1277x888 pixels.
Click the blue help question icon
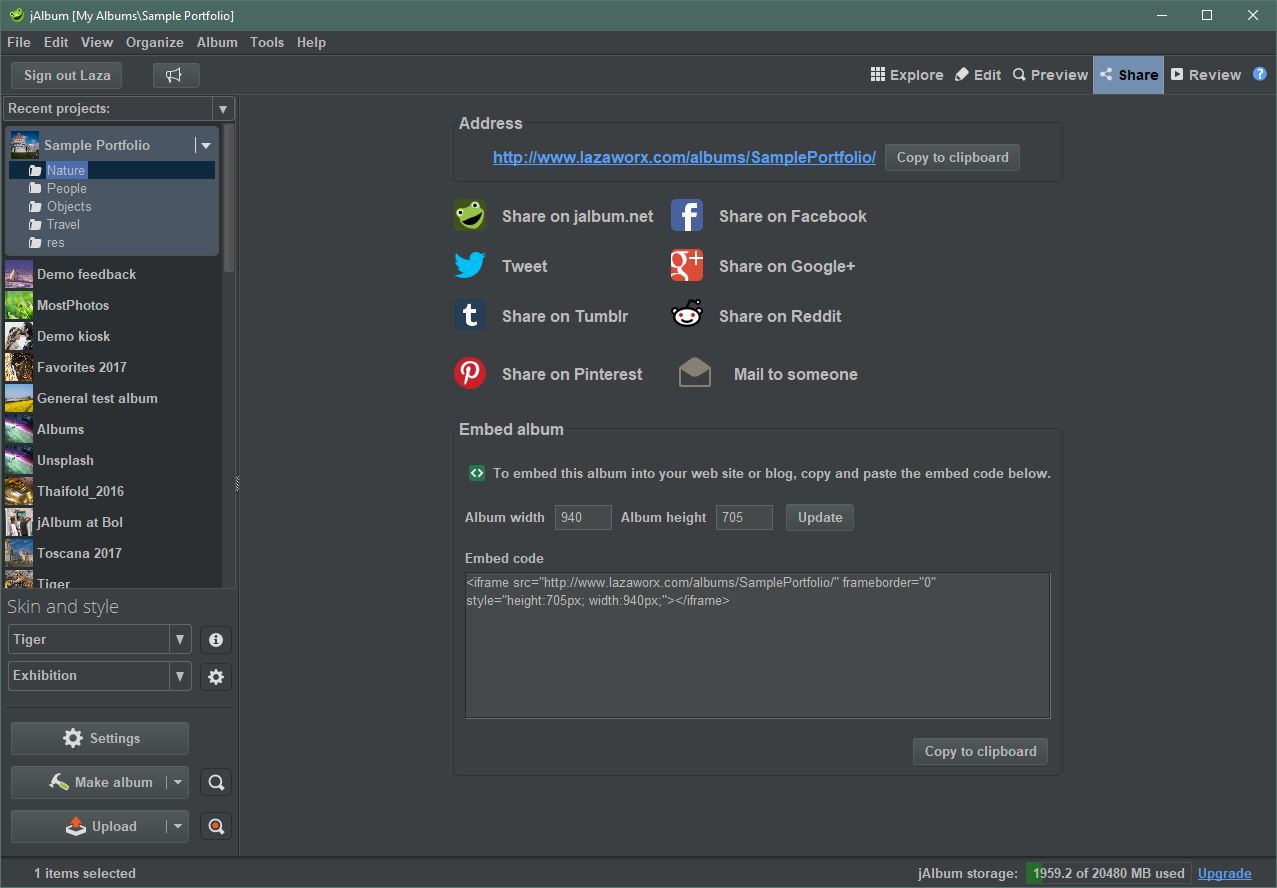1260,74
